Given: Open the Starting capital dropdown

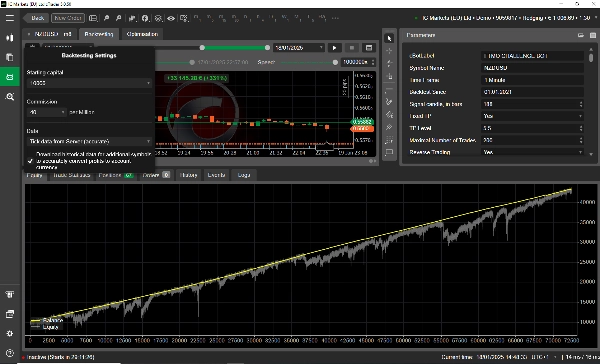Looking at the screenshot, I should pyautogui.click(x=89, y=83).
